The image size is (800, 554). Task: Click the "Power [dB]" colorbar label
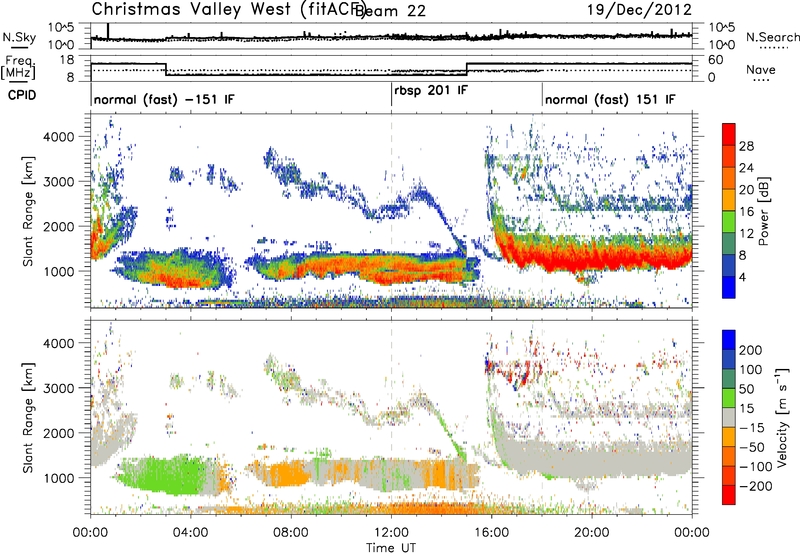[x=763, y=211]
